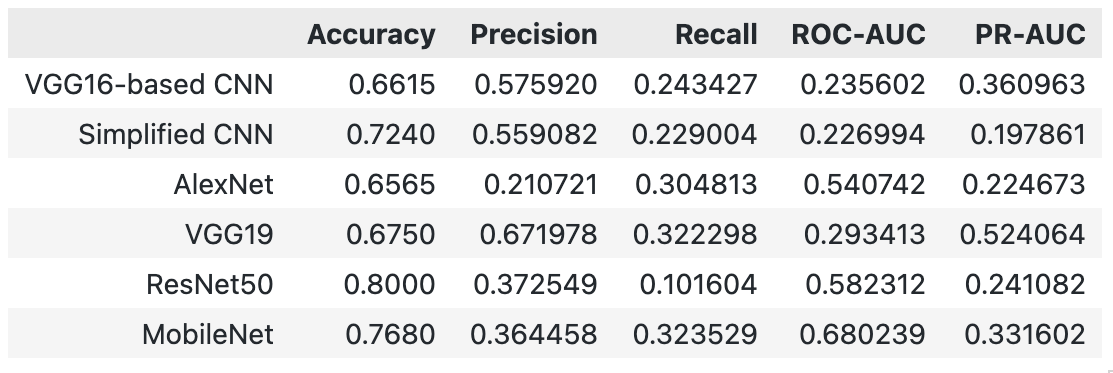Click VGG19 precision value 0.671978
This screenshot has height=373, width=1113.
point(539,234)
